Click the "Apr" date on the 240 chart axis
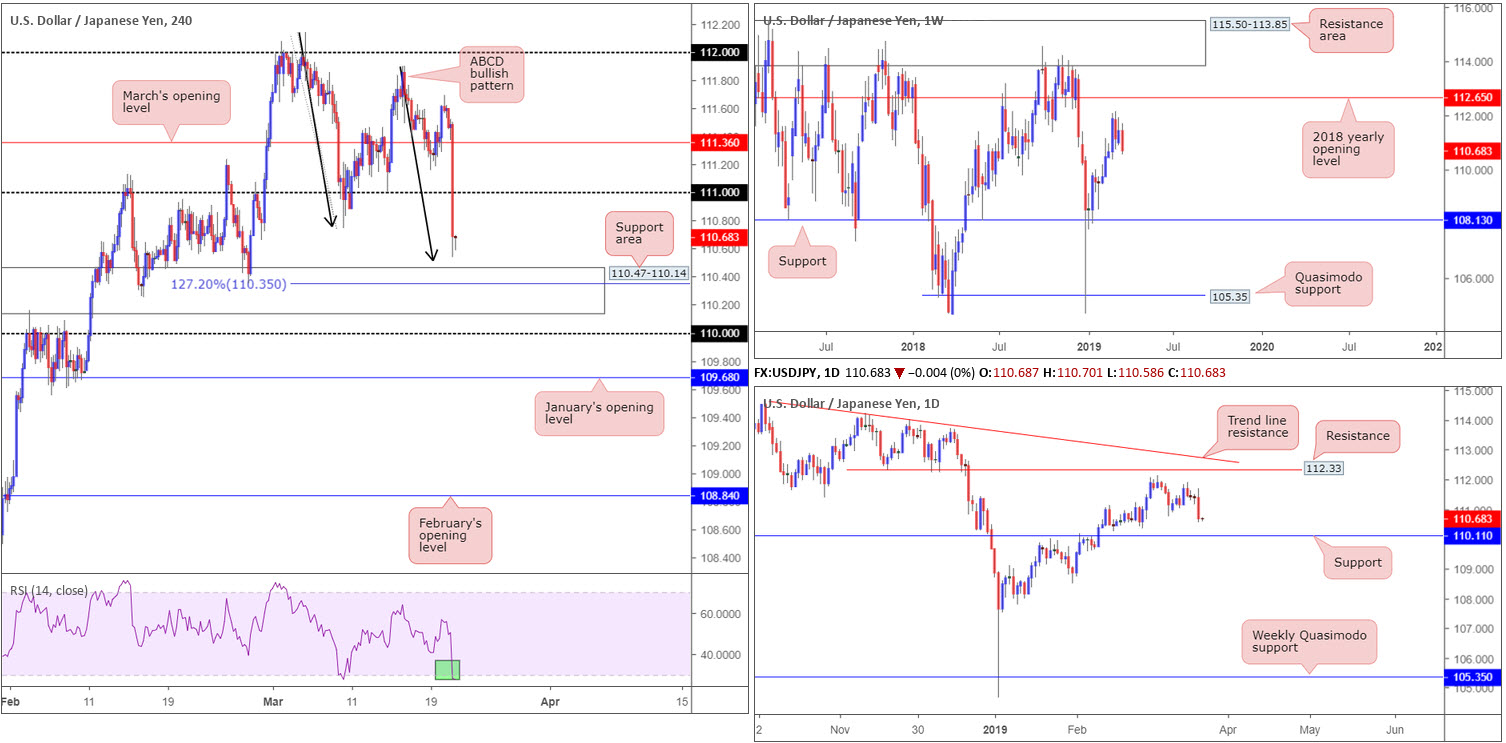This screenshot has height=743, width=1506. [549, 704]
